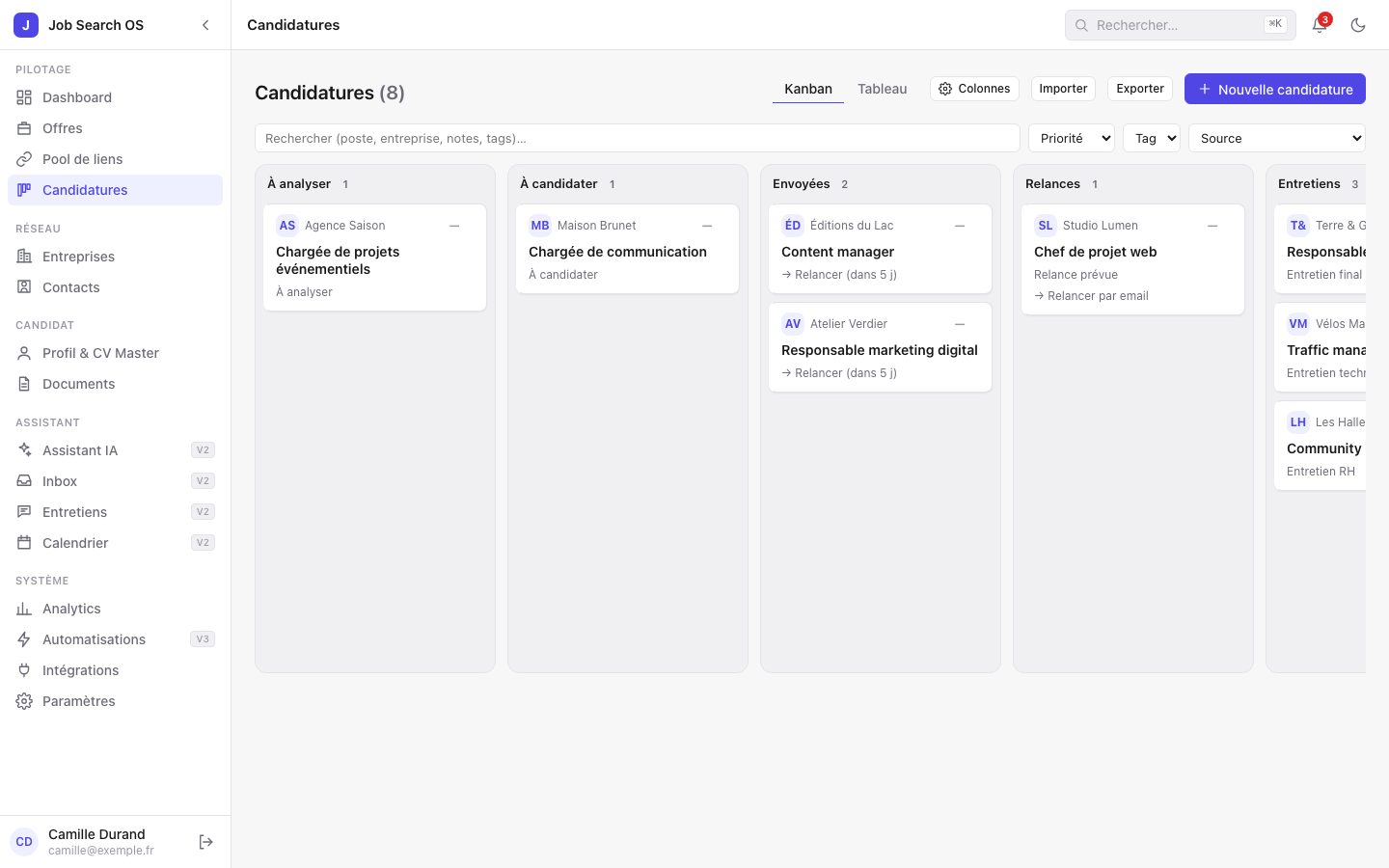Click the Inbox tray icon
The image size is (1389, 868).
tap(24, 481)
